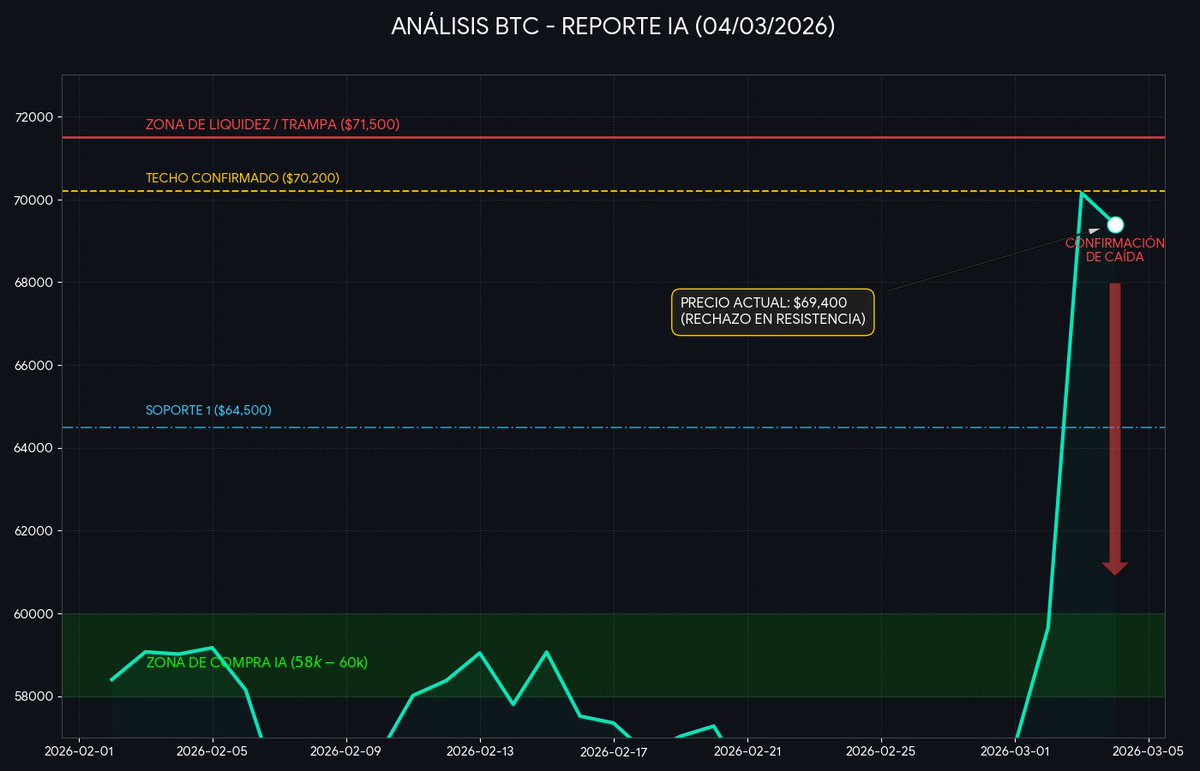Click the 2026-02-21 date label
This screenshot has width=1200, height=771.
748,752
